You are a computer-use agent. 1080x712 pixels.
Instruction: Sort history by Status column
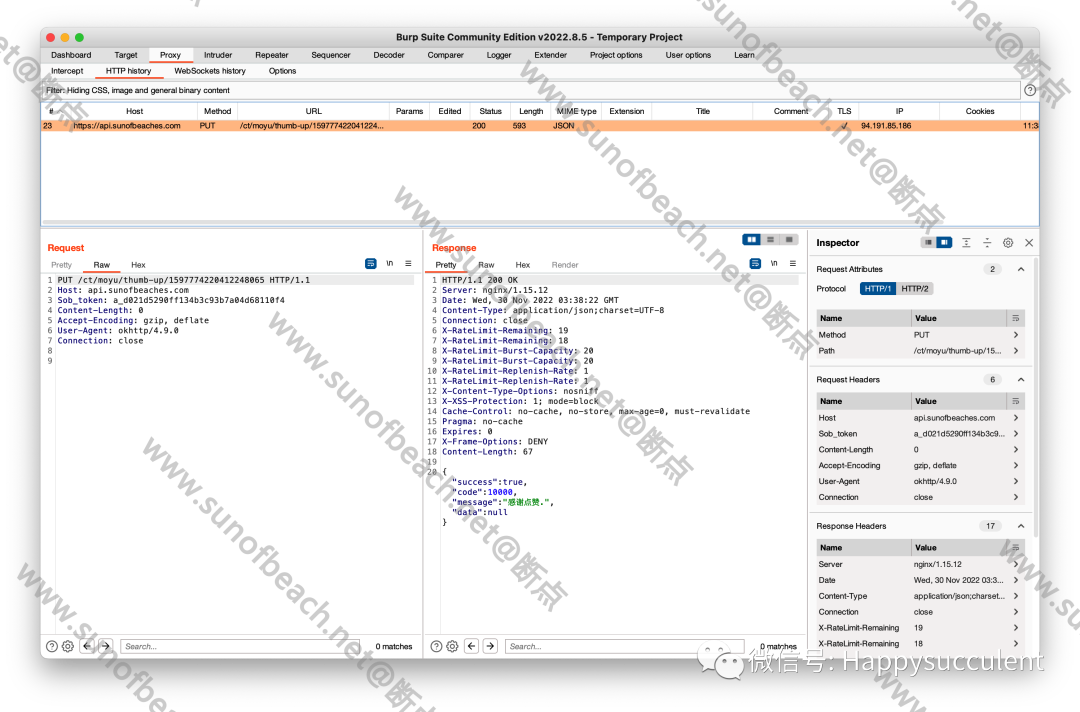pyautogui.click(x=490, y=111)
